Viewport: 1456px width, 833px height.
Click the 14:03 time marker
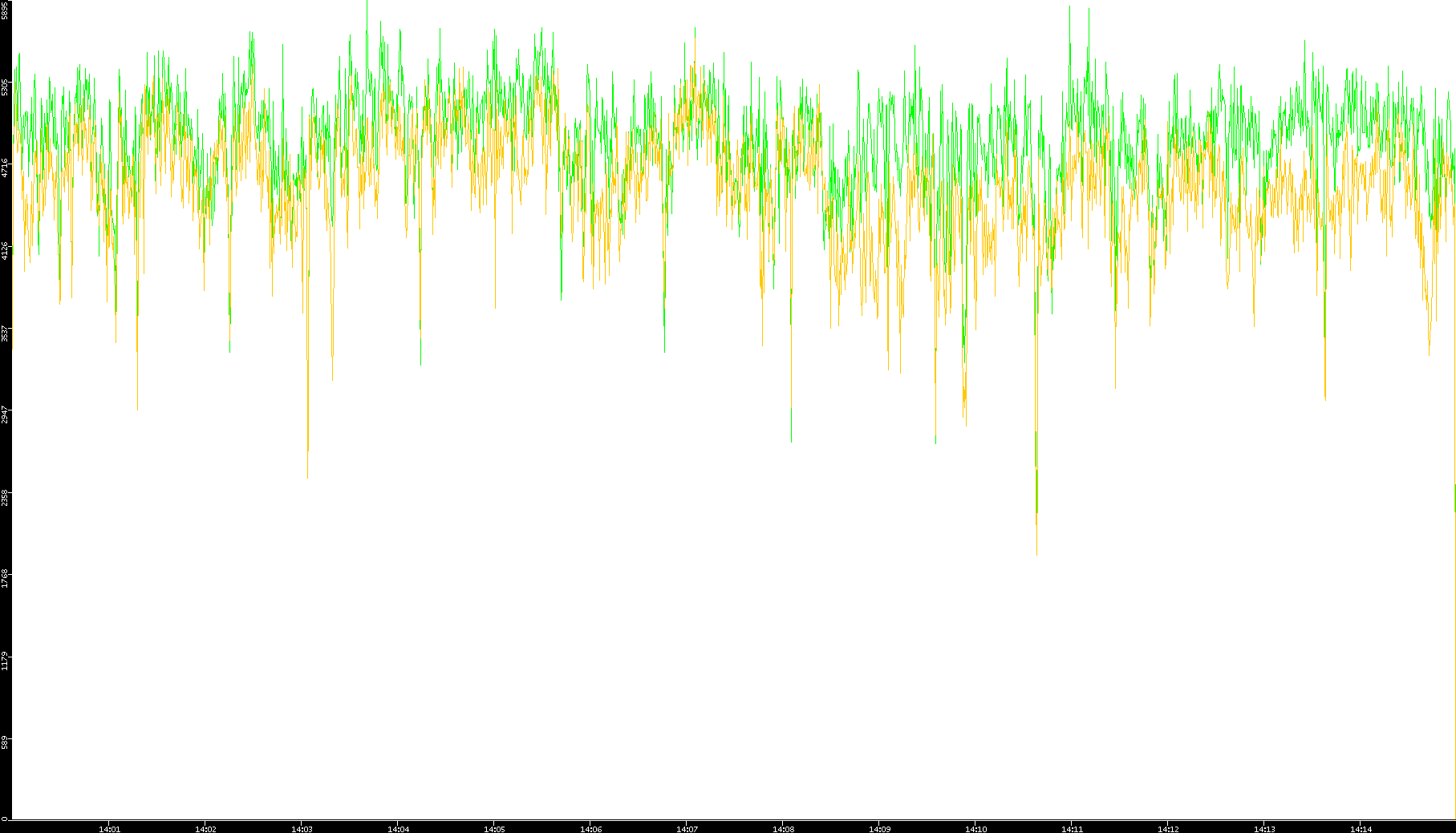[302, 829]
